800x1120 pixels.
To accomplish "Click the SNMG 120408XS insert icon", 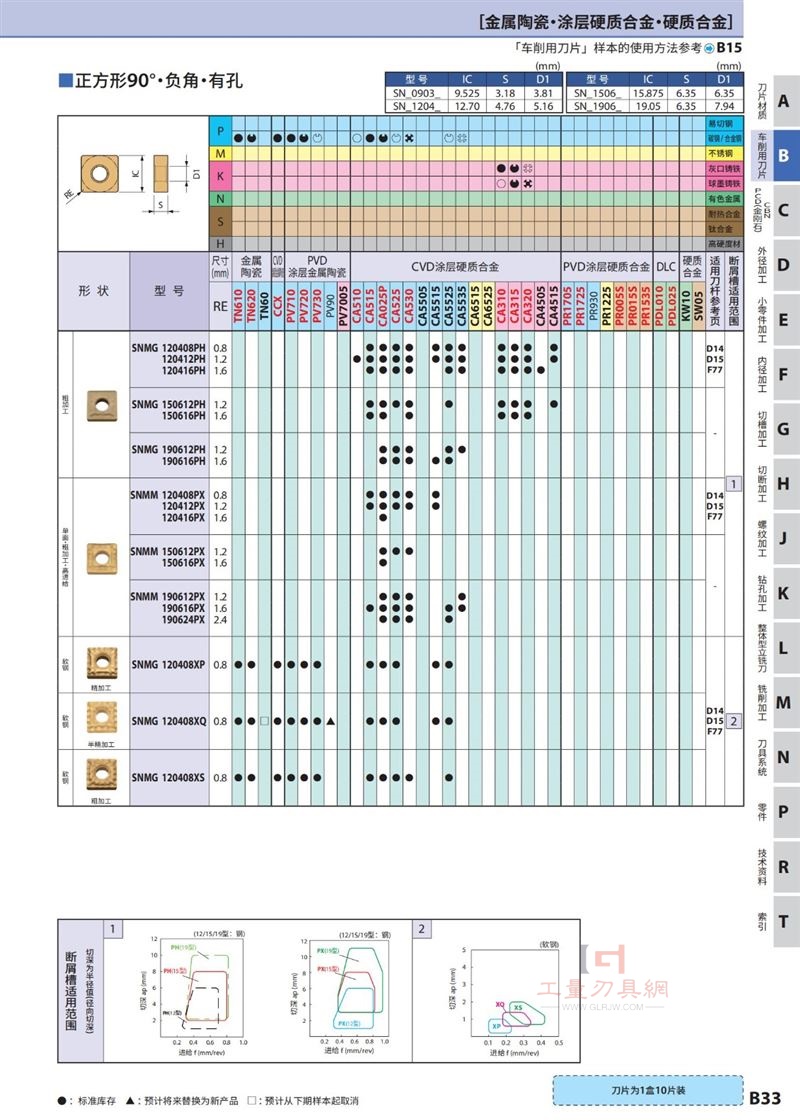I will click(x=101, y=774).
